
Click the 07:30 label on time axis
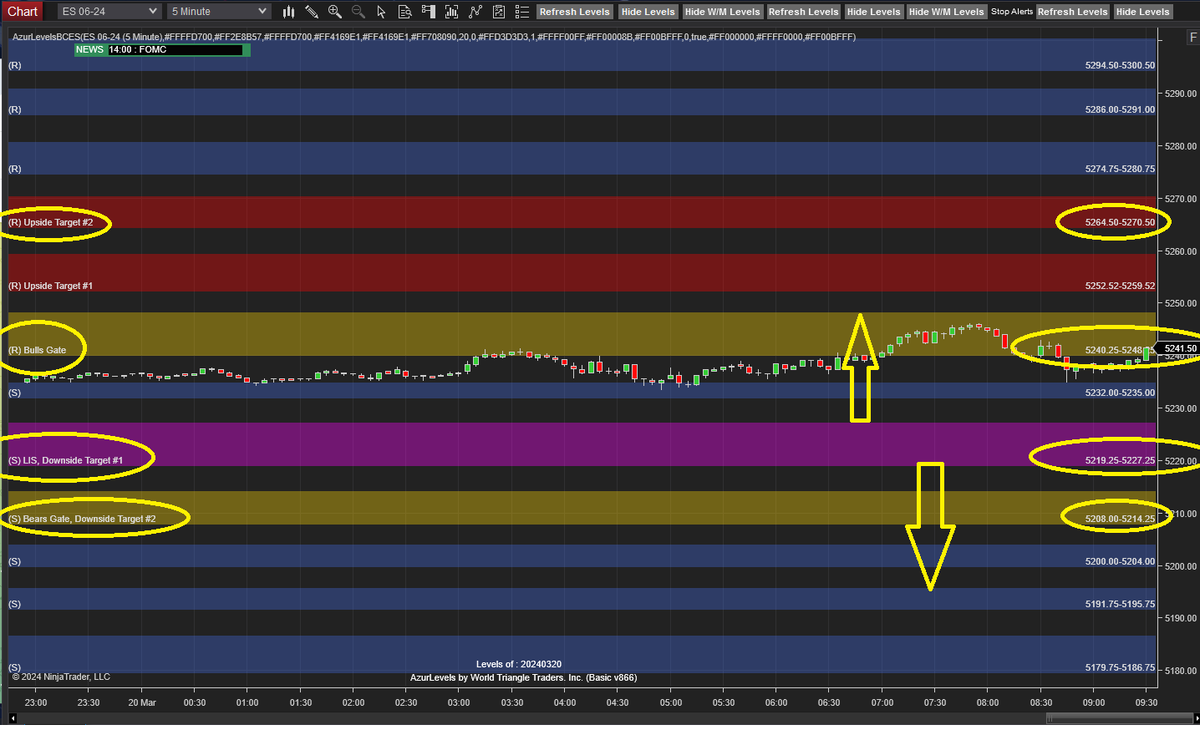pos(934,702)
